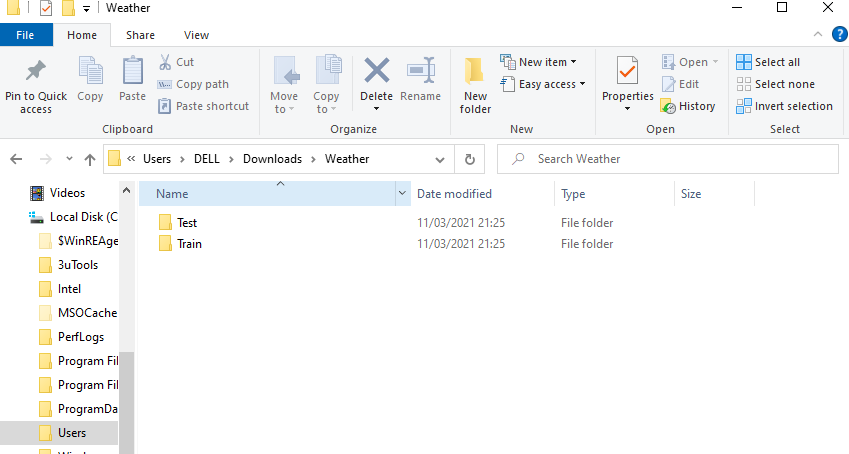Sort files by Date modified column
The width and height of the screenshot is (849, 454).
[454, 194]
